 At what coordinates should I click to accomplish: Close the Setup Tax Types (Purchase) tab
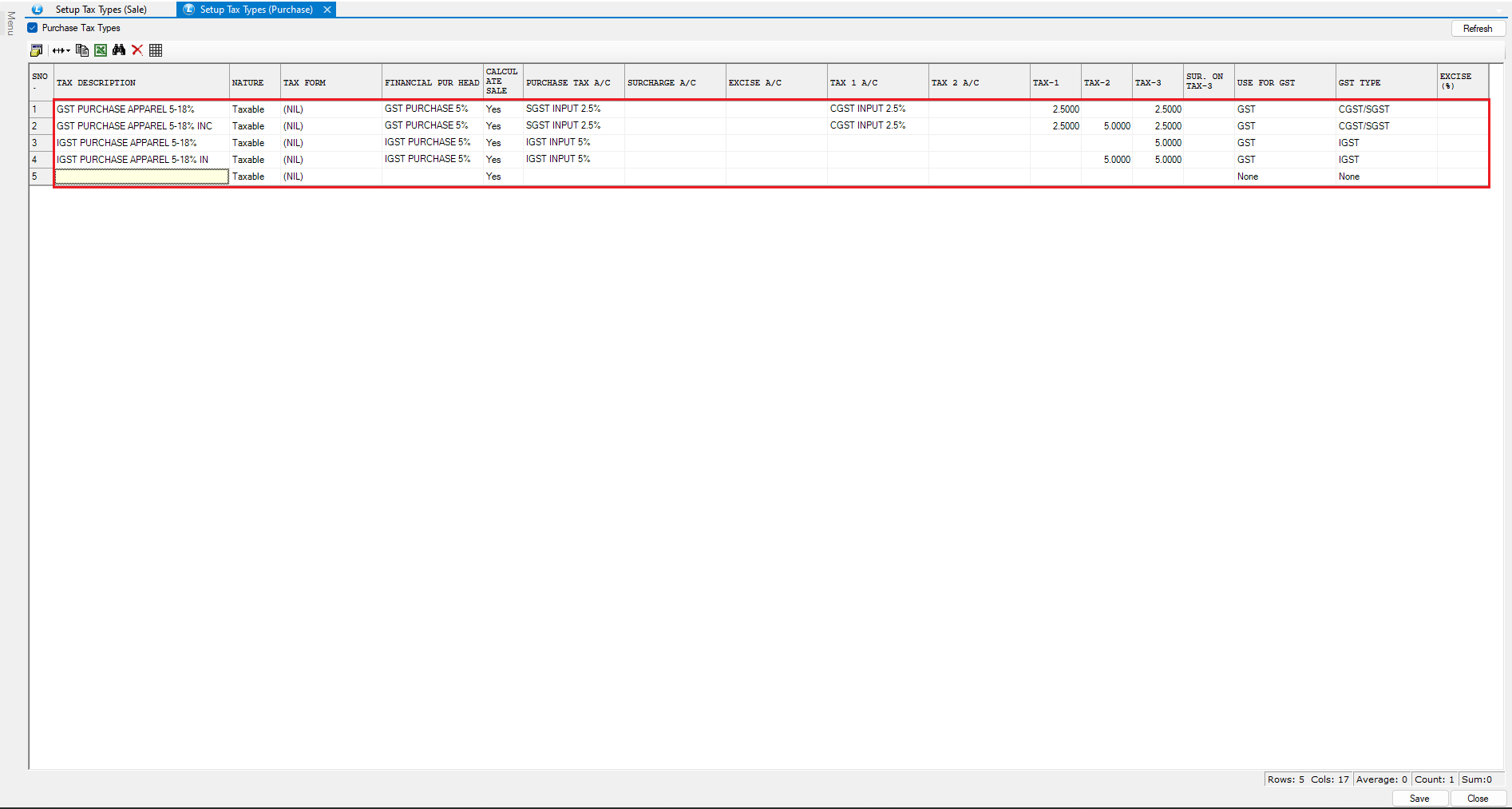coord(327,10)
